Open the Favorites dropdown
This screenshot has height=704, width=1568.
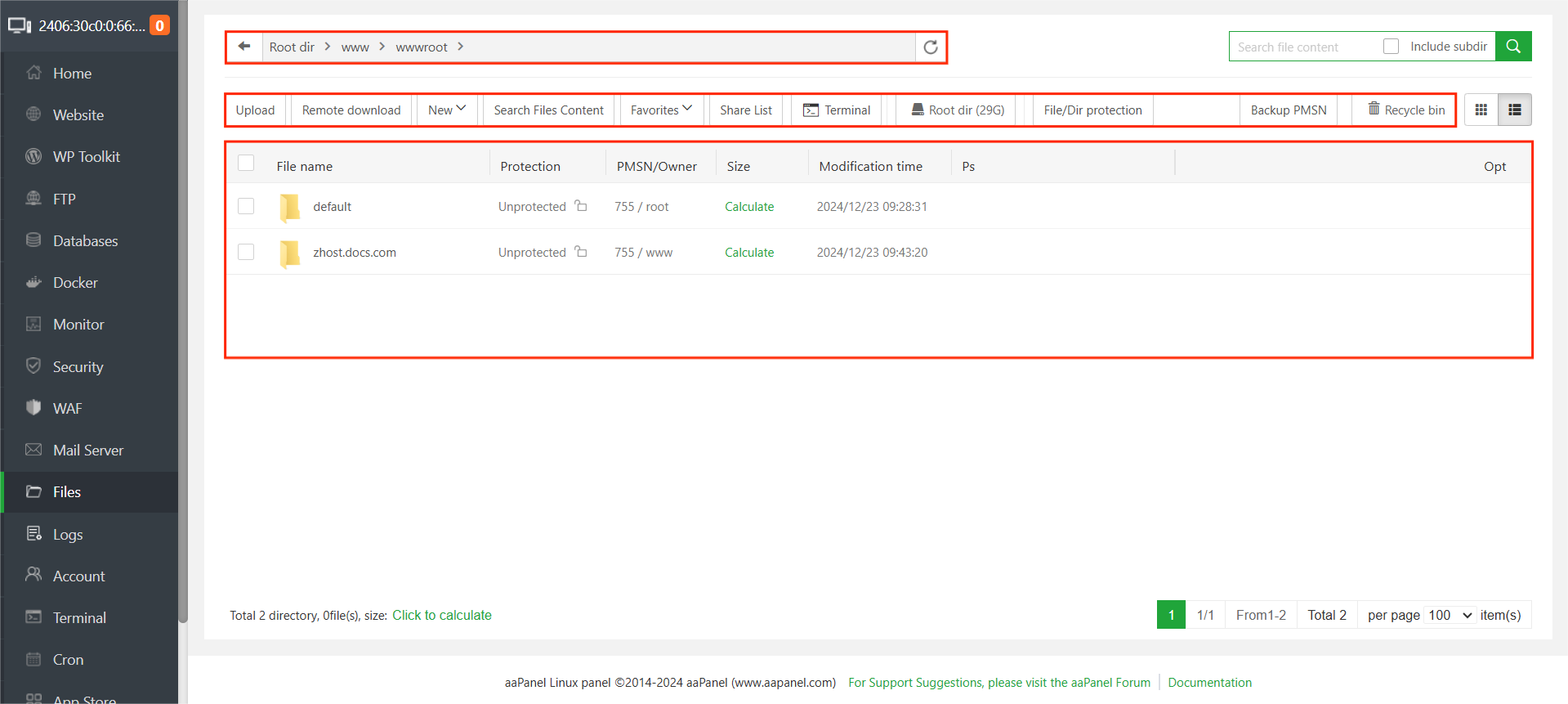tap(661, 110)
